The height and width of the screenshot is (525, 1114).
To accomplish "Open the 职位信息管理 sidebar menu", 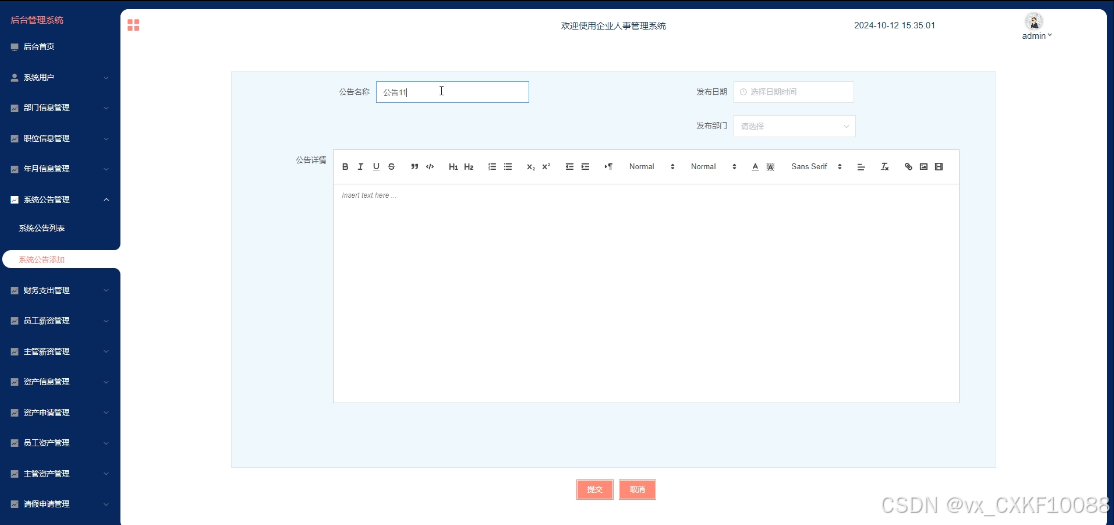I will point(60,139).
